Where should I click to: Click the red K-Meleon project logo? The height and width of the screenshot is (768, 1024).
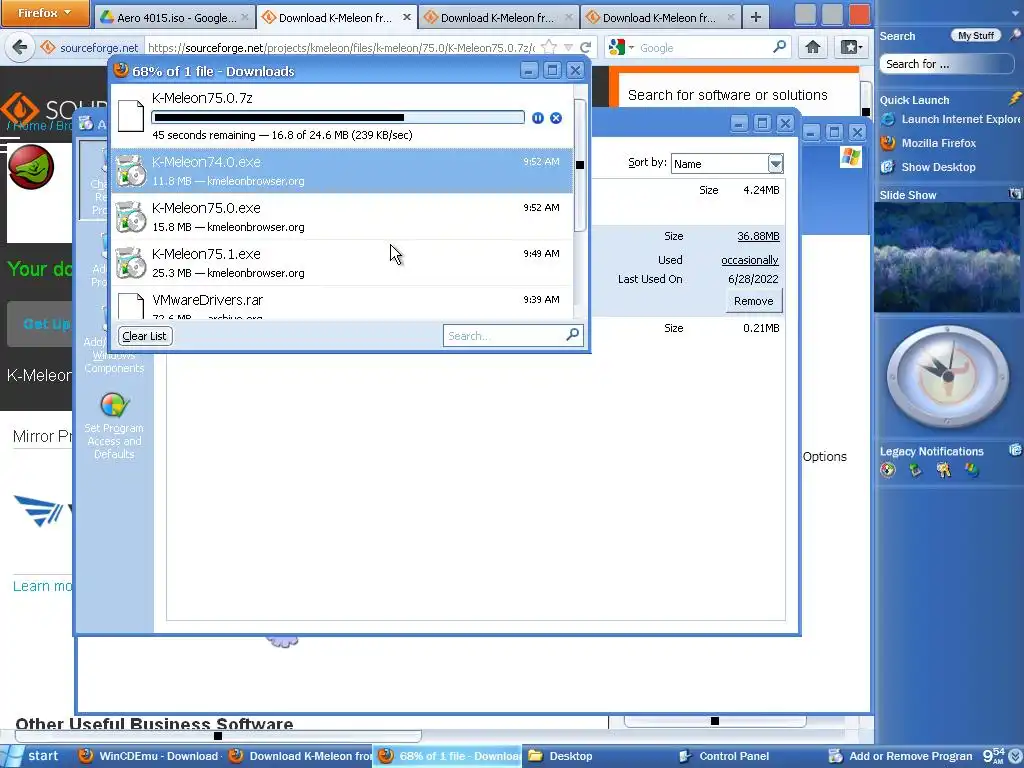click(31, 167)
